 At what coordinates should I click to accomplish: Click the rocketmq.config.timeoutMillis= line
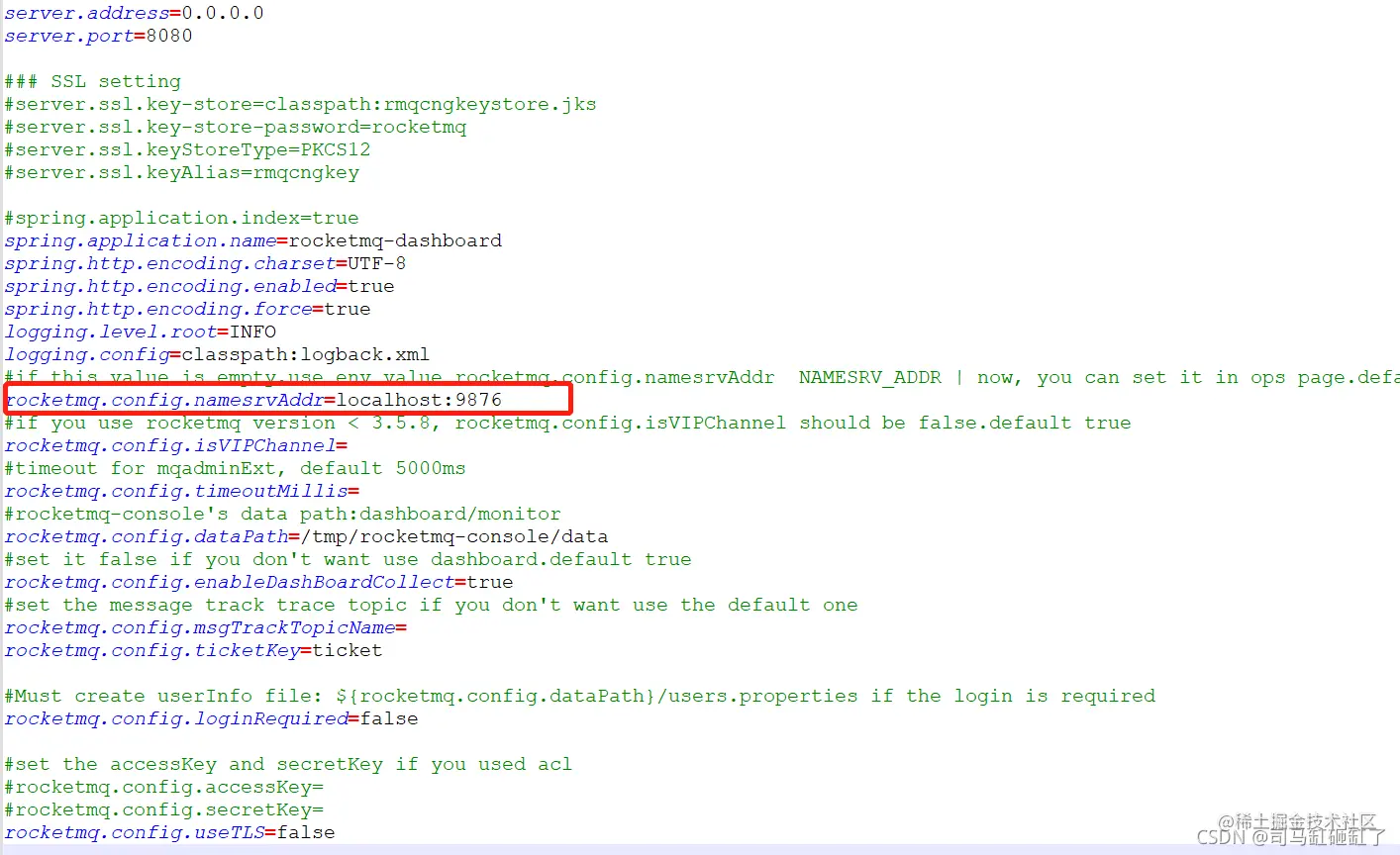coord(182,491)
